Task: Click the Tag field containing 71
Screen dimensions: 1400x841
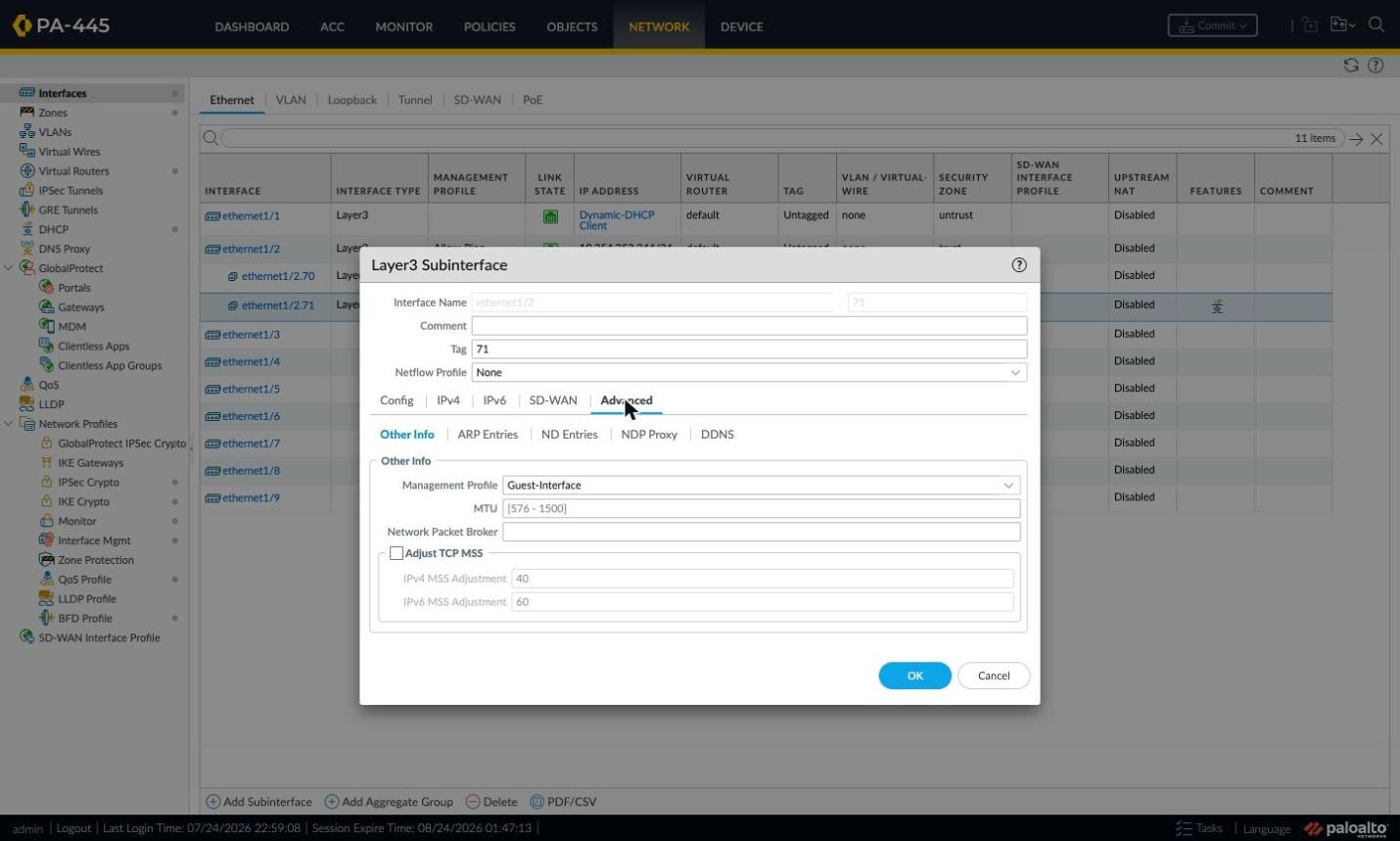Action: click(x=749, y=350)
